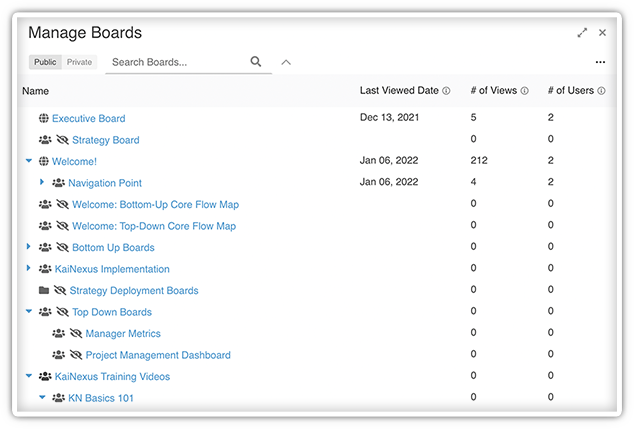Open the Manager Metrics link
The image size is (634, 429).
click(x=123, y=333)
